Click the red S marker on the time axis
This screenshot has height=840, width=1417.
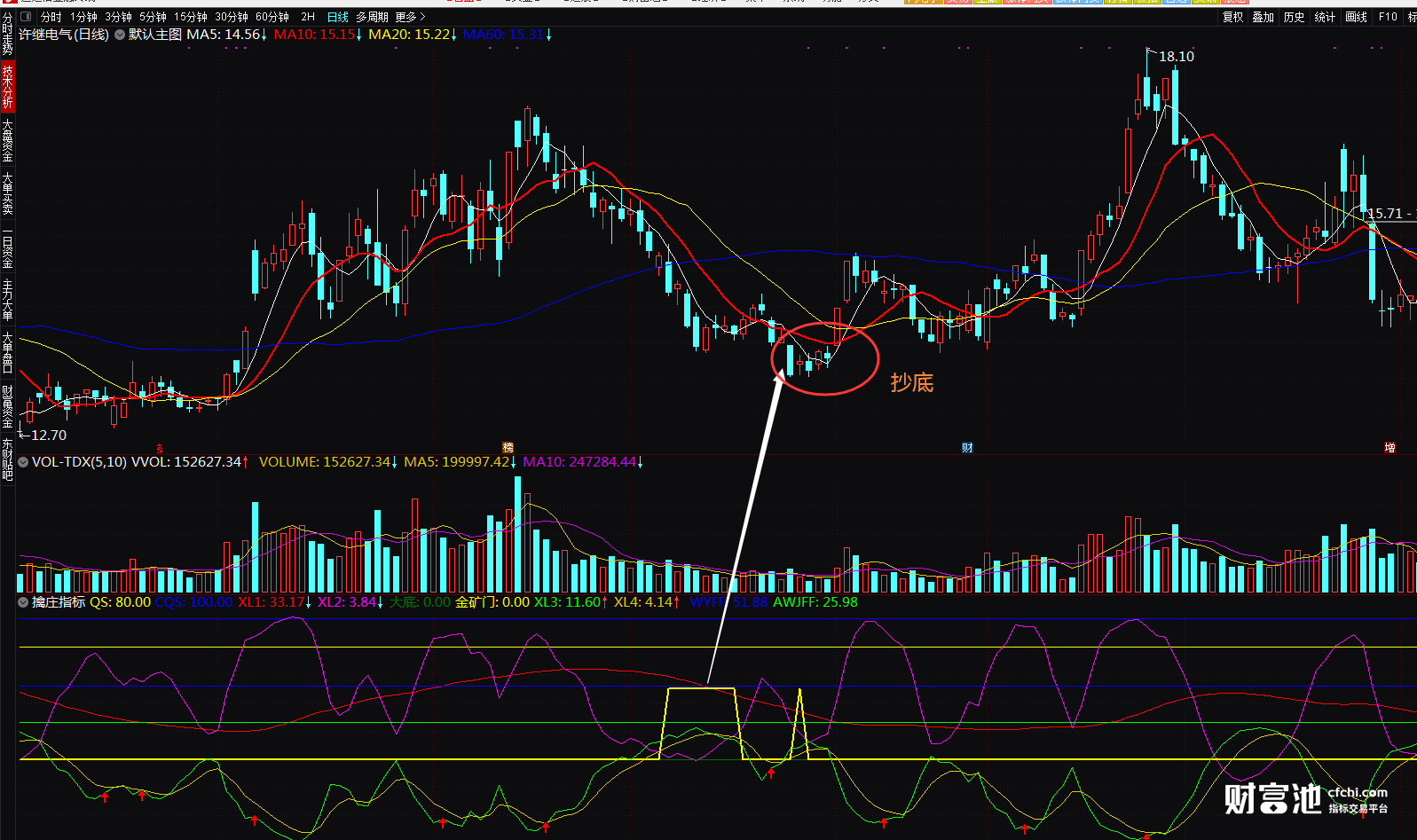(160, 448)
